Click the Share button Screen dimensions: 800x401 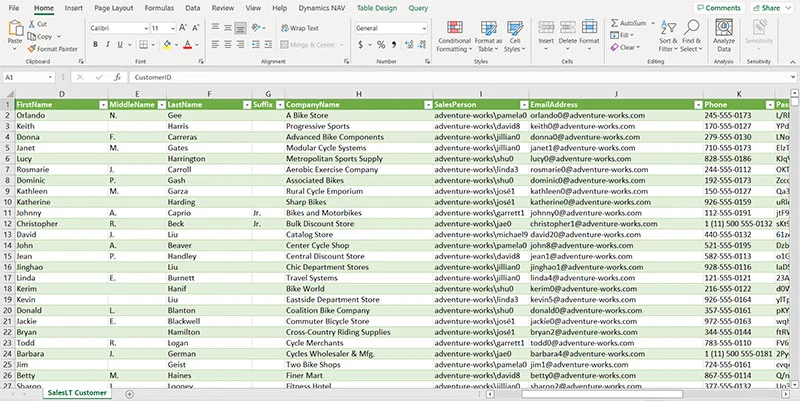point(770,8)
